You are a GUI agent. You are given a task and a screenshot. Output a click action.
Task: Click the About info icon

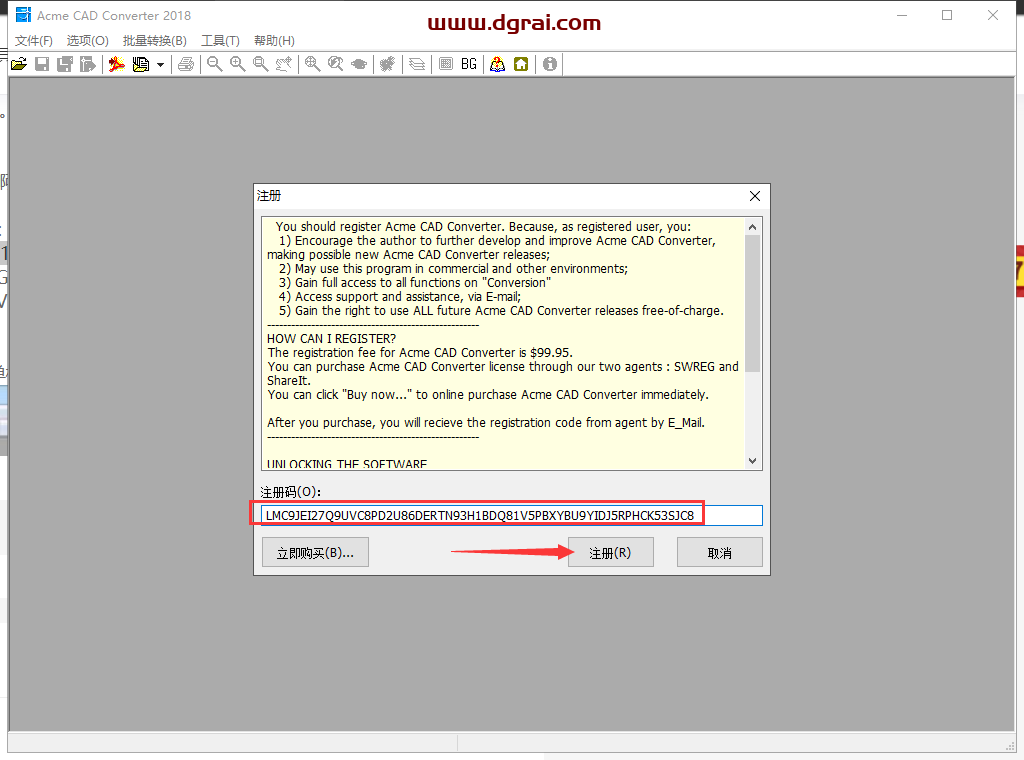(x=550, y=64)
